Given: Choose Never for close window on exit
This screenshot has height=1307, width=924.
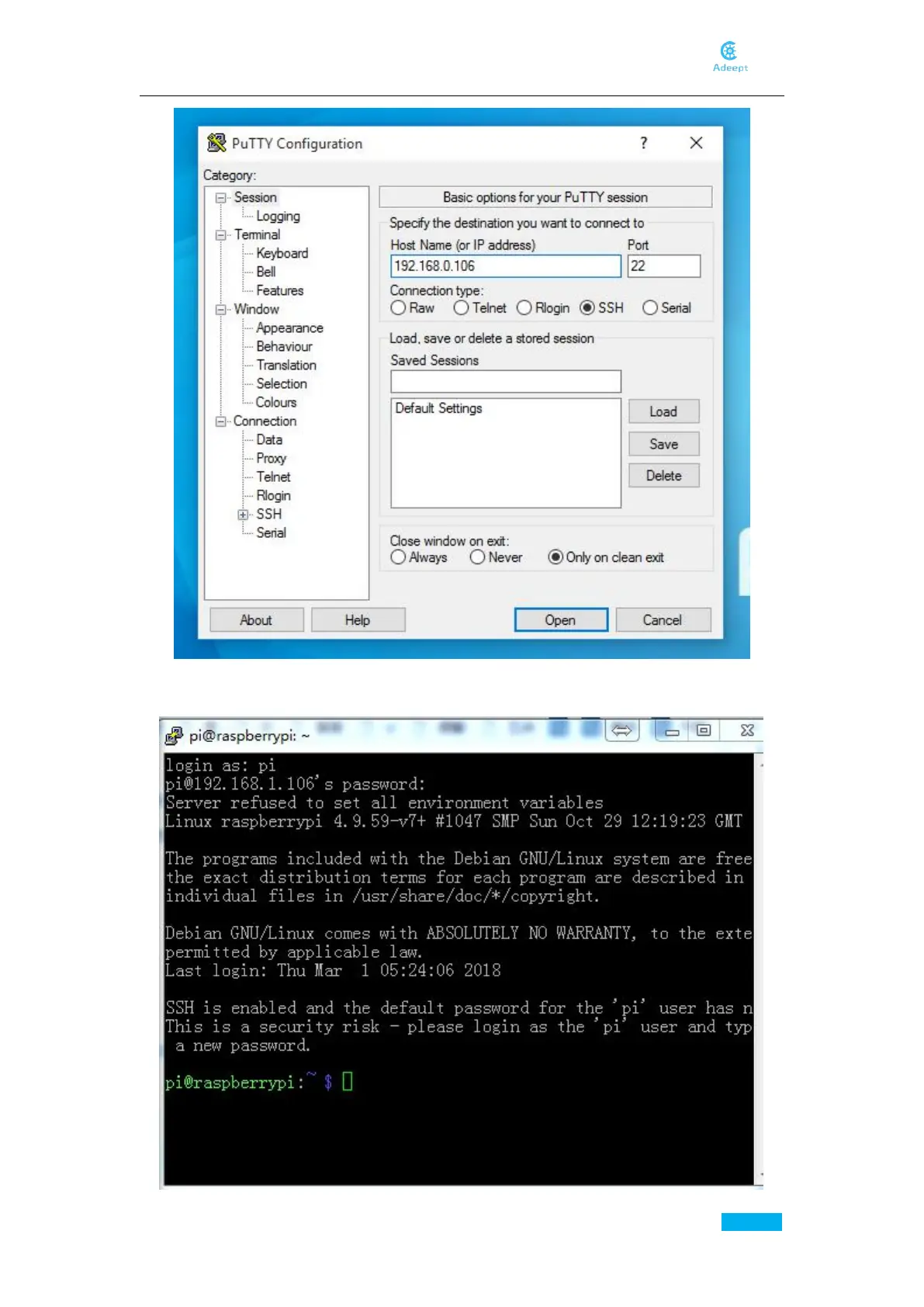Looking at the screenshot, I should coord(477,557).
